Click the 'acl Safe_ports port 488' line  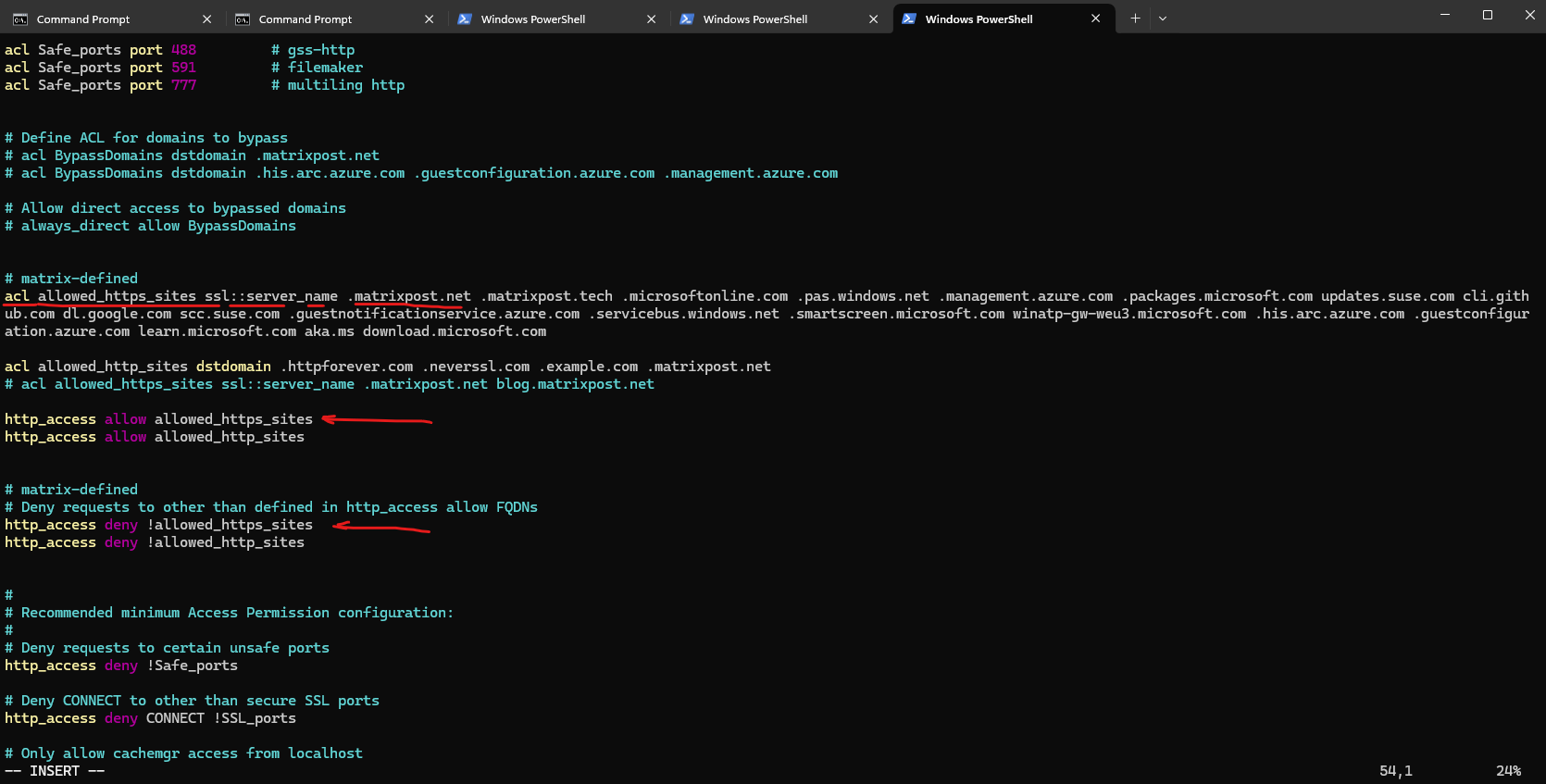pyautogui.click(x=100, y=50)
